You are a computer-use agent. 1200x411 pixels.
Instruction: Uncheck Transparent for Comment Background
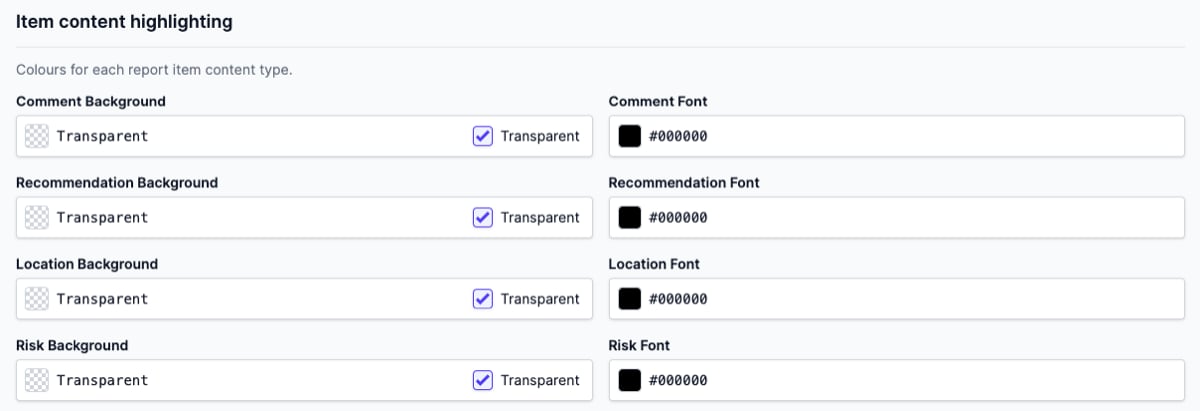(x=483, y=136)
